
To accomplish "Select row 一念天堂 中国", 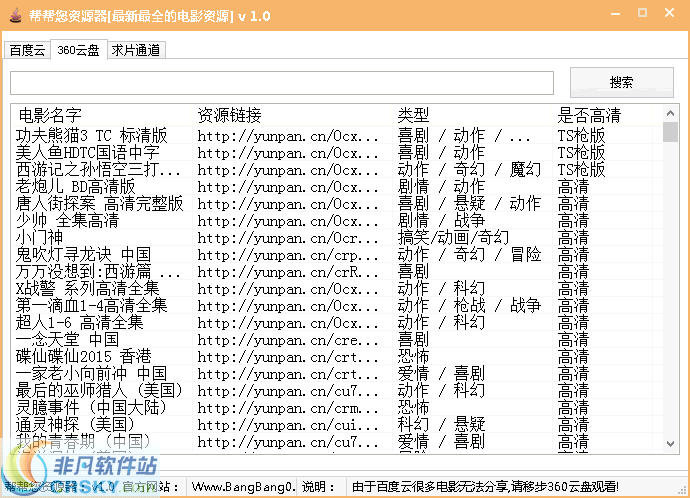I will 337,340.
